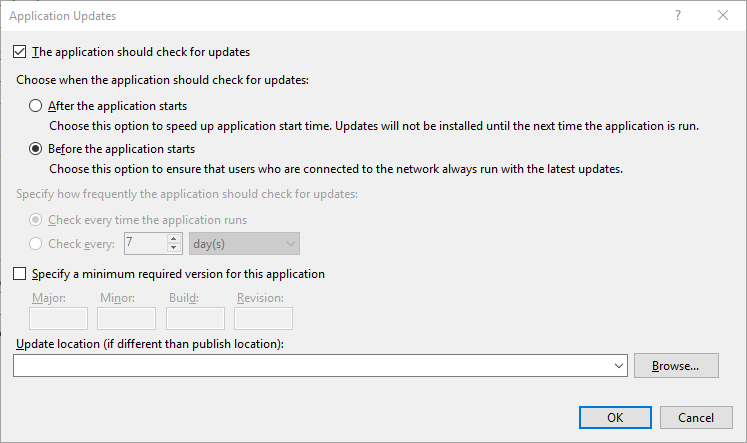This screenshot has height=443, width=747.
Task: Confirm settings with the OK button
Action: [615, 417]
